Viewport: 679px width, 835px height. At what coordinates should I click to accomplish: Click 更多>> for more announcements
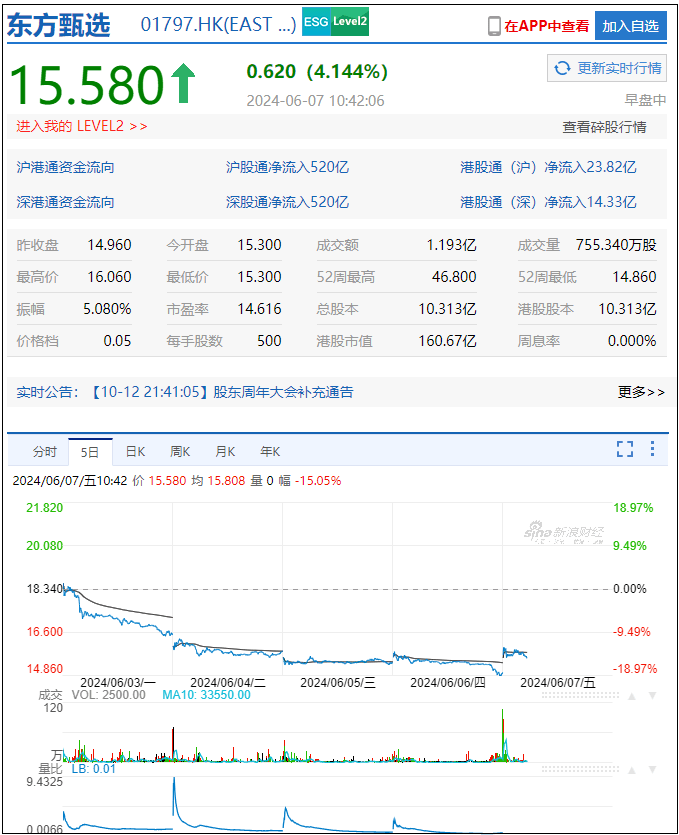click(641, 392)
